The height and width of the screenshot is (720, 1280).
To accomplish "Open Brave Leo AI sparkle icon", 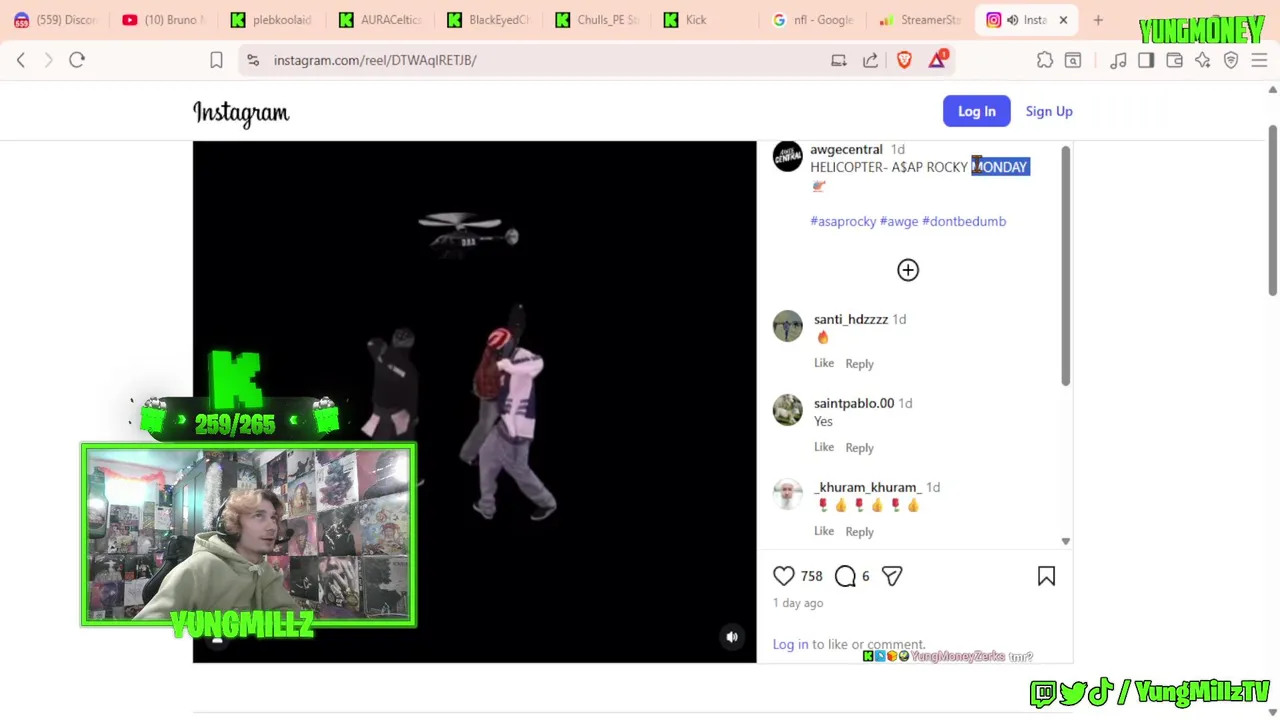I will coord(1203,60).
